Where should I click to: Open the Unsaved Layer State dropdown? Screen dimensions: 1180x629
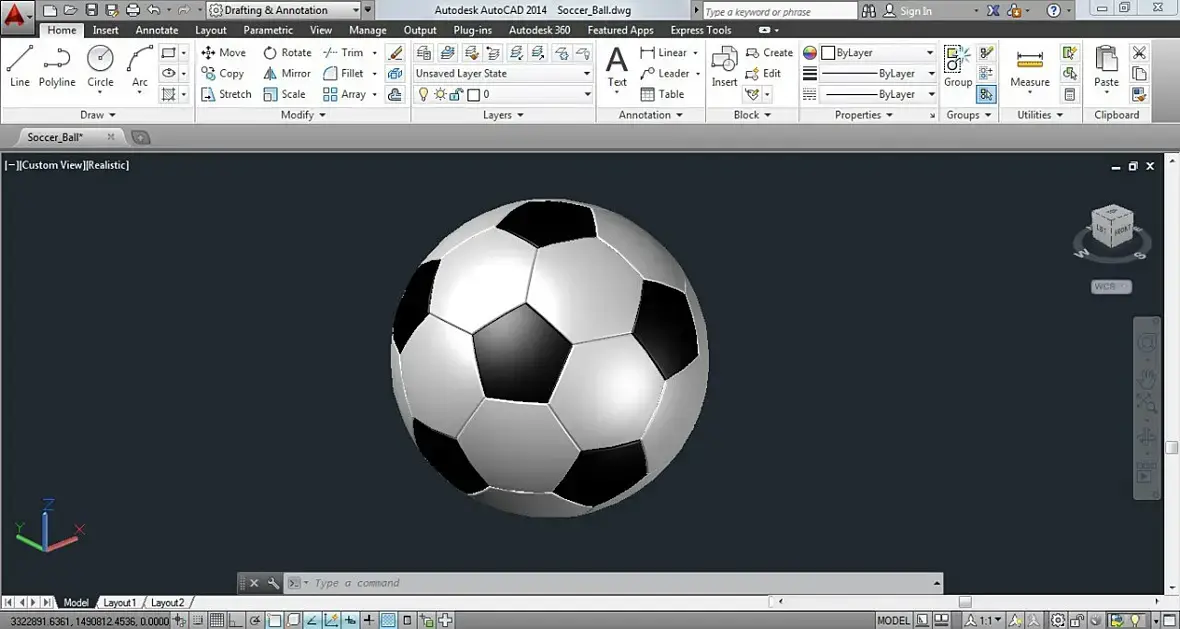point(503,73)
